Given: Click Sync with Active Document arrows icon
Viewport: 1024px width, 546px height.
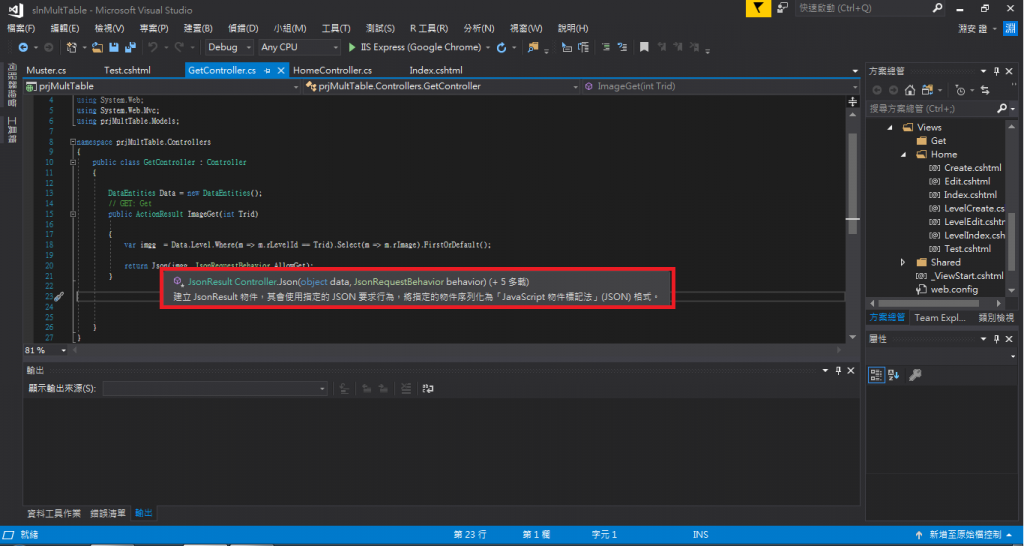Looking at the screenshot, I should pyautogui.click(x=985, y=90).
